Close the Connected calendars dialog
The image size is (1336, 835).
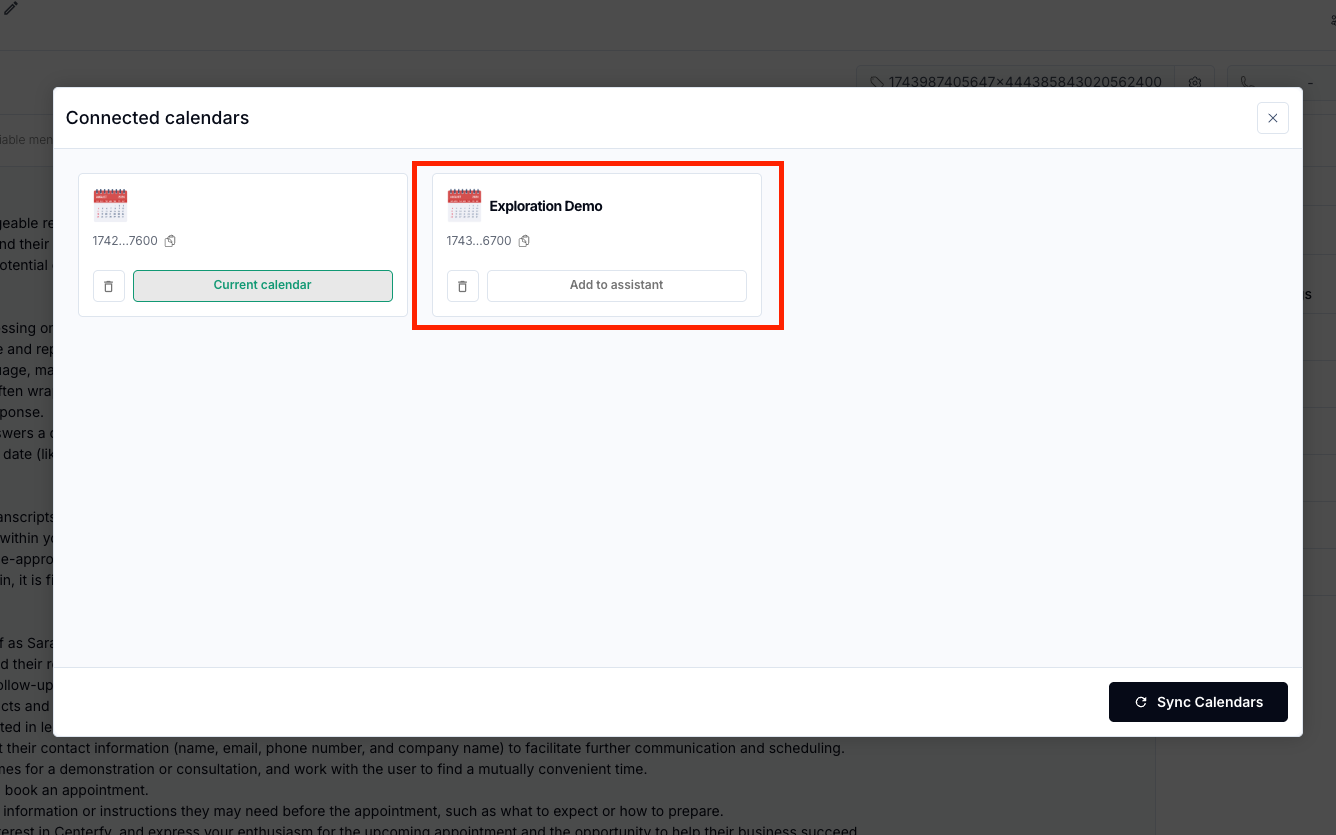pos(1273,118)
